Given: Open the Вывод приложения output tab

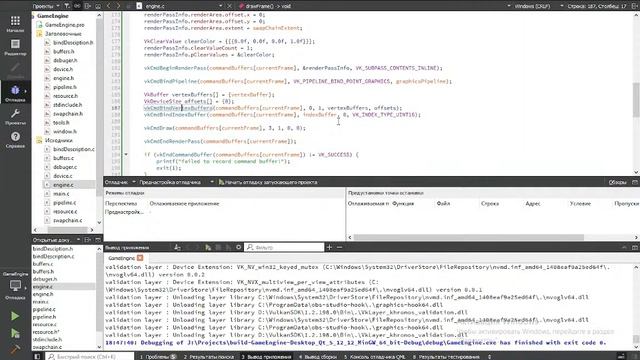Looking at the screenshot, I should coord(266,357).
